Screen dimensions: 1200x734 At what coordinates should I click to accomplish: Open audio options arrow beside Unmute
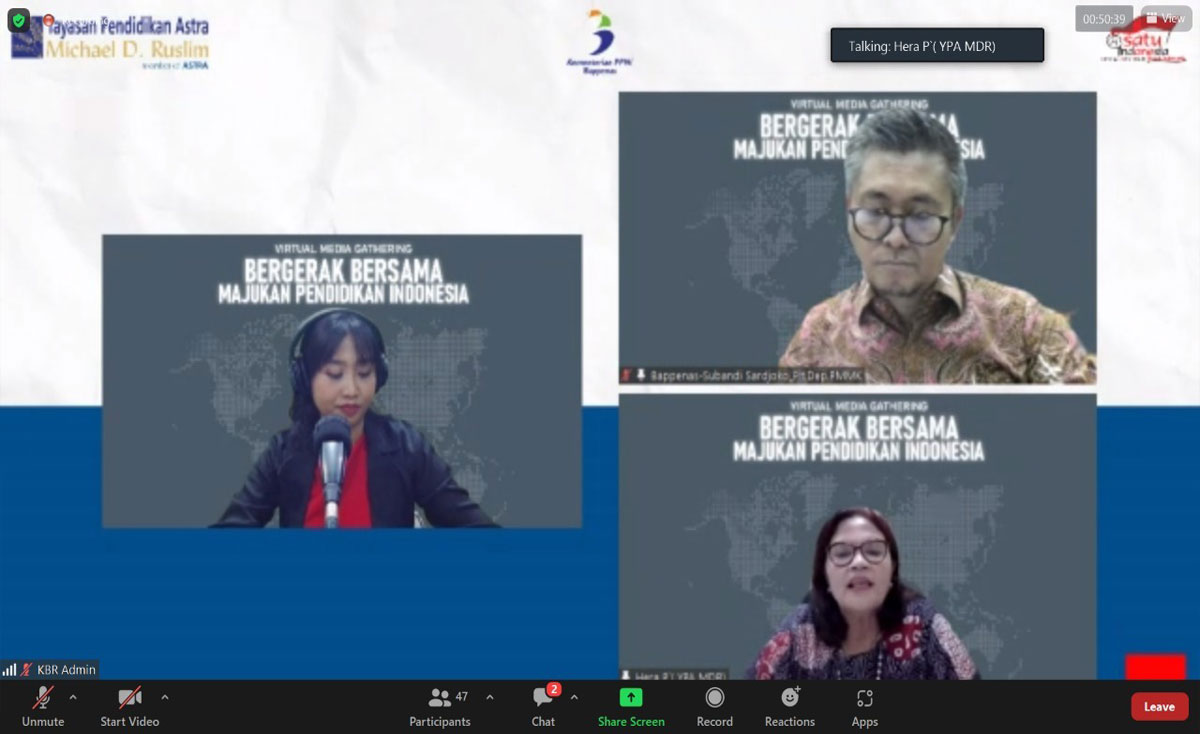pyautogui.click(x=73, y=697)
